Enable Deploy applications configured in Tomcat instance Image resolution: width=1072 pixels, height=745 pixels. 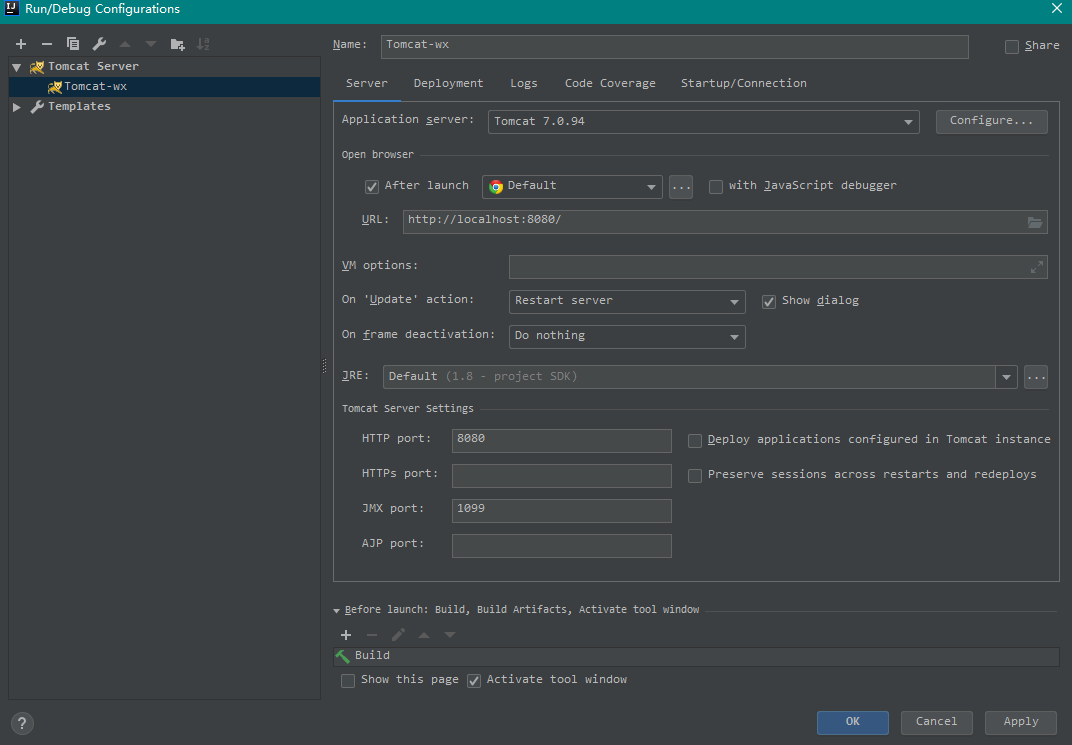click(695, 441)
